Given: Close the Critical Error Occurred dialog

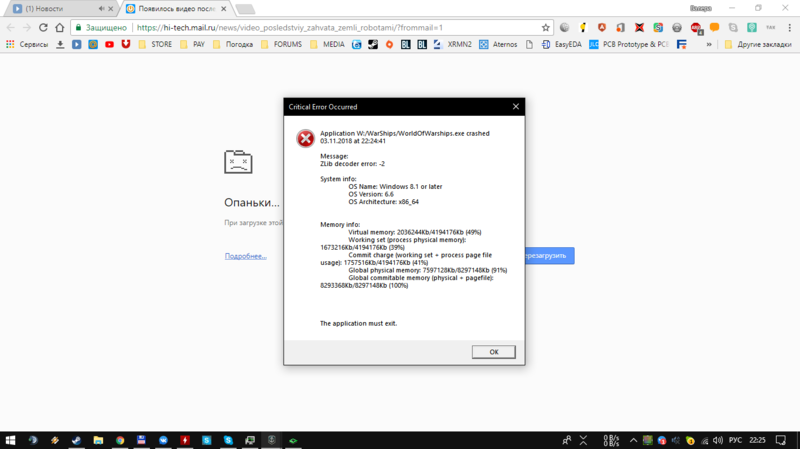Looking at the screenshot, I should 516,107.
